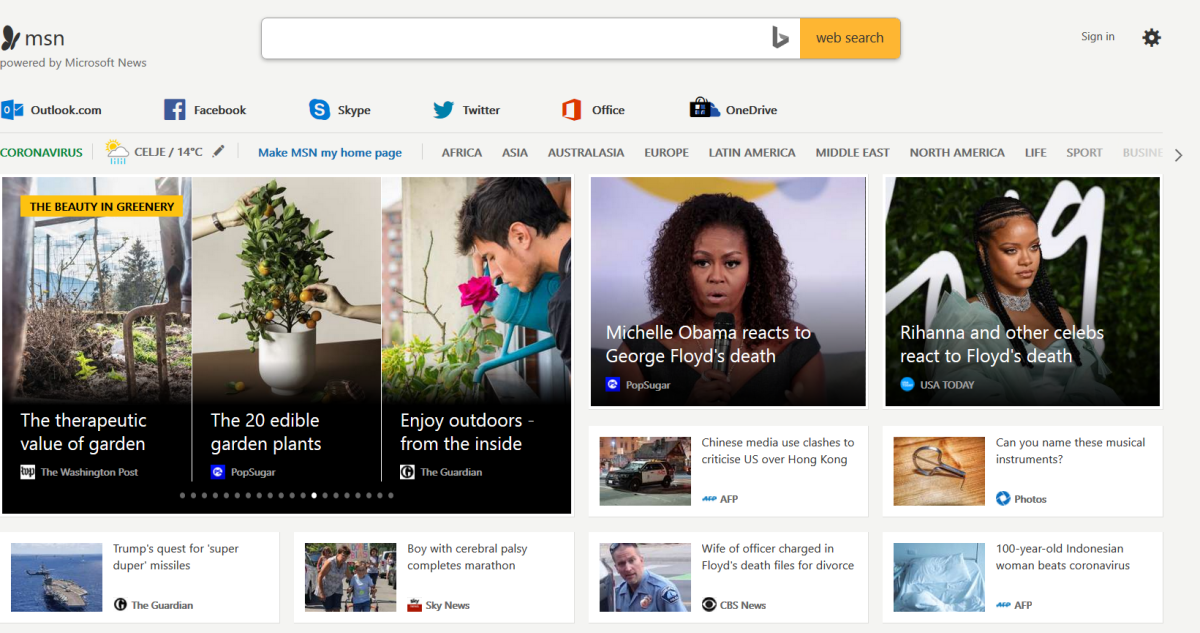Click Sign in link
This screenshot has width=1200, height=633.
1097,37
